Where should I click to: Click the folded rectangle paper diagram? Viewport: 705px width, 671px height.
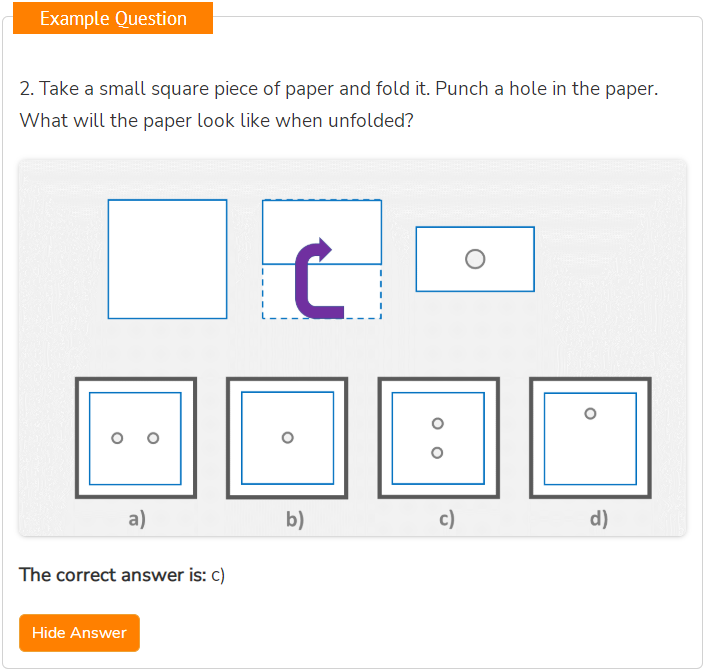[475, 259]
